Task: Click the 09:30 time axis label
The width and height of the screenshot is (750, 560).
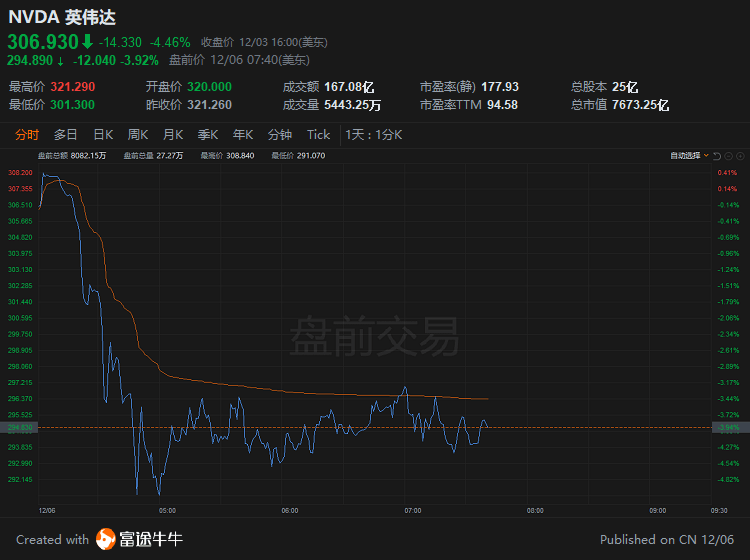Action: [x=719, y=511]
